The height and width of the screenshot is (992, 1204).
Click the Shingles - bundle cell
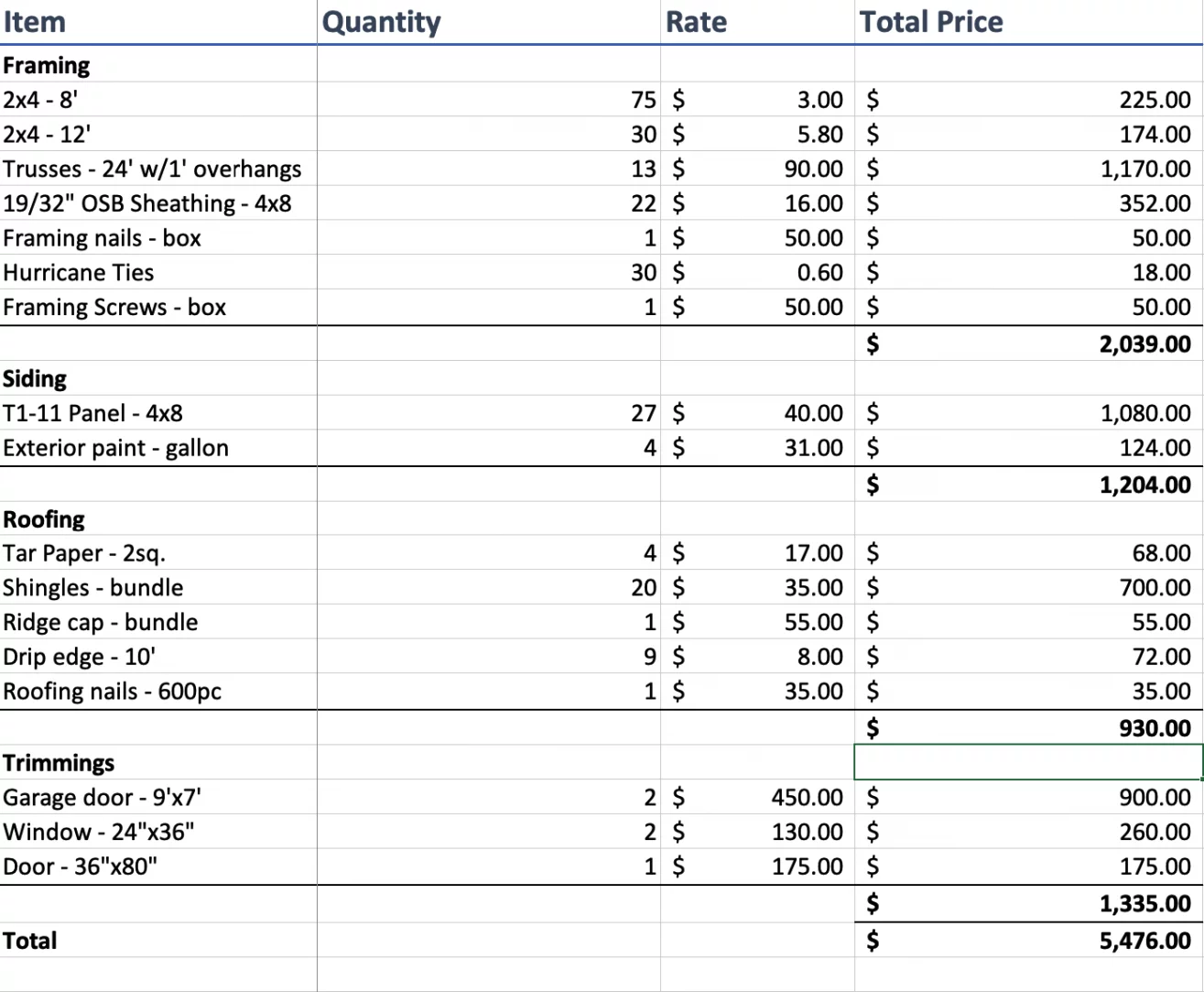[158, 587]
